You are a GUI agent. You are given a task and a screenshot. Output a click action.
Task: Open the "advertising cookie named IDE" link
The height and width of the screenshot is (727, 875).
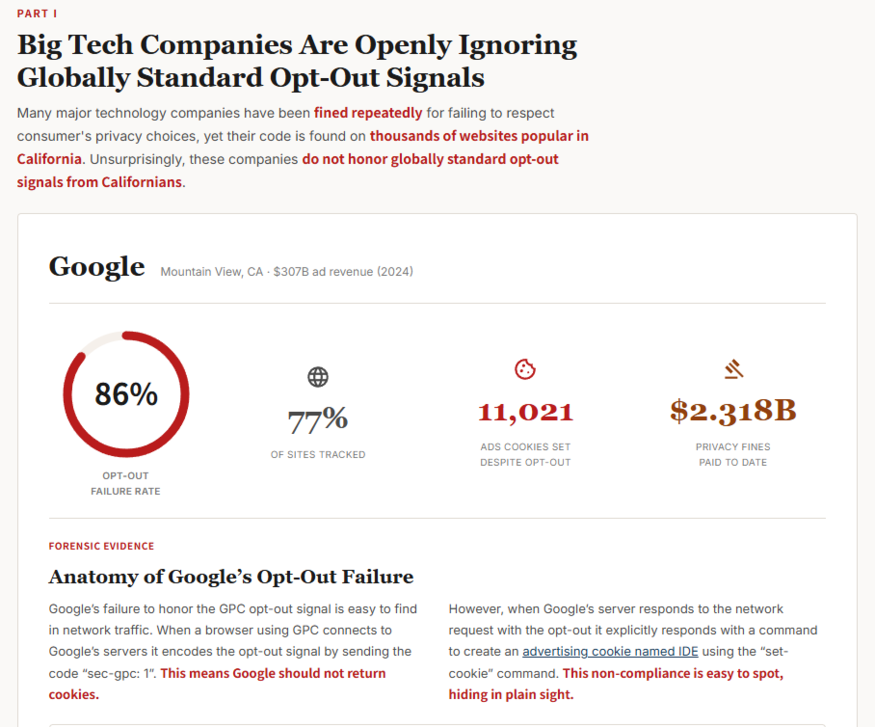[610, 651]
